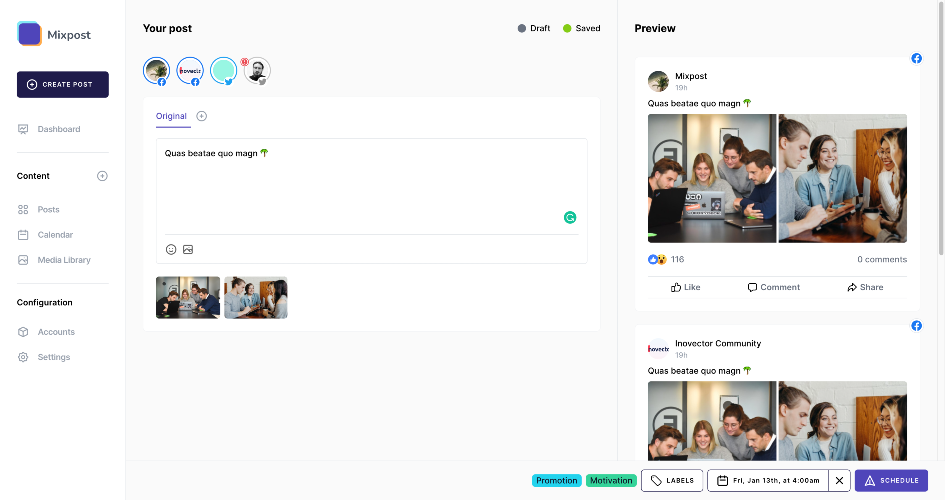This screenshot has width=945, height=500.
Task: Click the Accounts cube icon
Action: point(23,332)
